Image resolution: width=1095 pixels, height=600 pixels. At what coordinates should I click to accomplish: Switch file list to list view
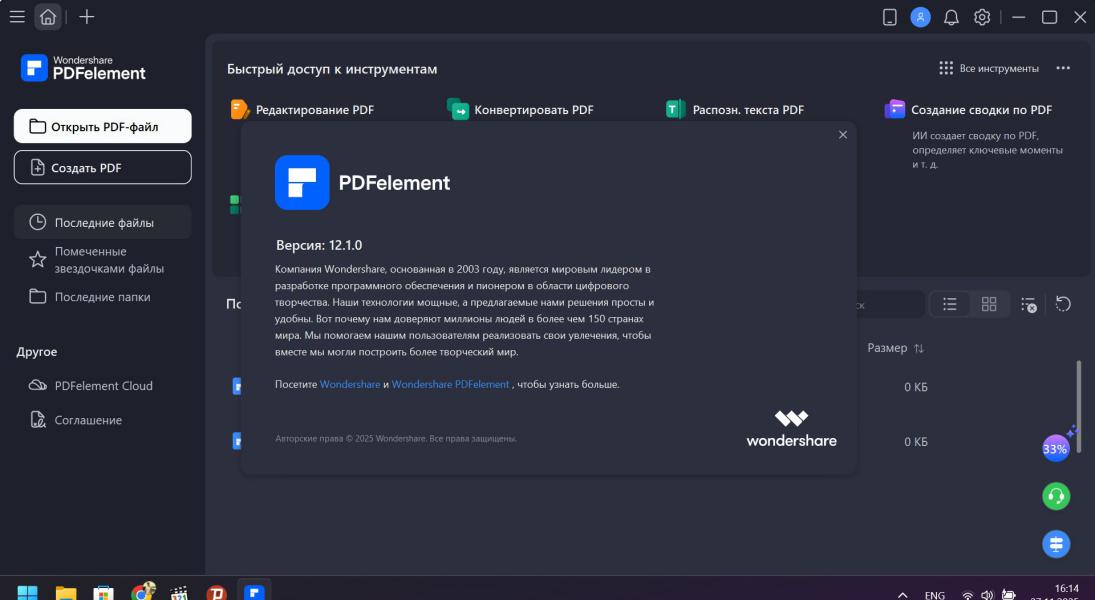point(950,304)
